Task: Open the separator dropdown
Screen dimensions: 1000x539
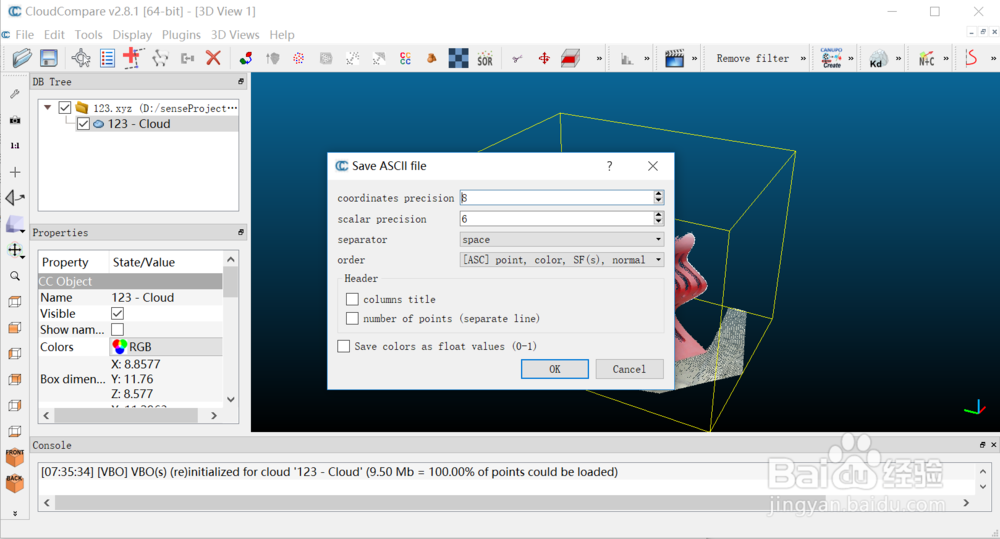Action: point(562,240)
